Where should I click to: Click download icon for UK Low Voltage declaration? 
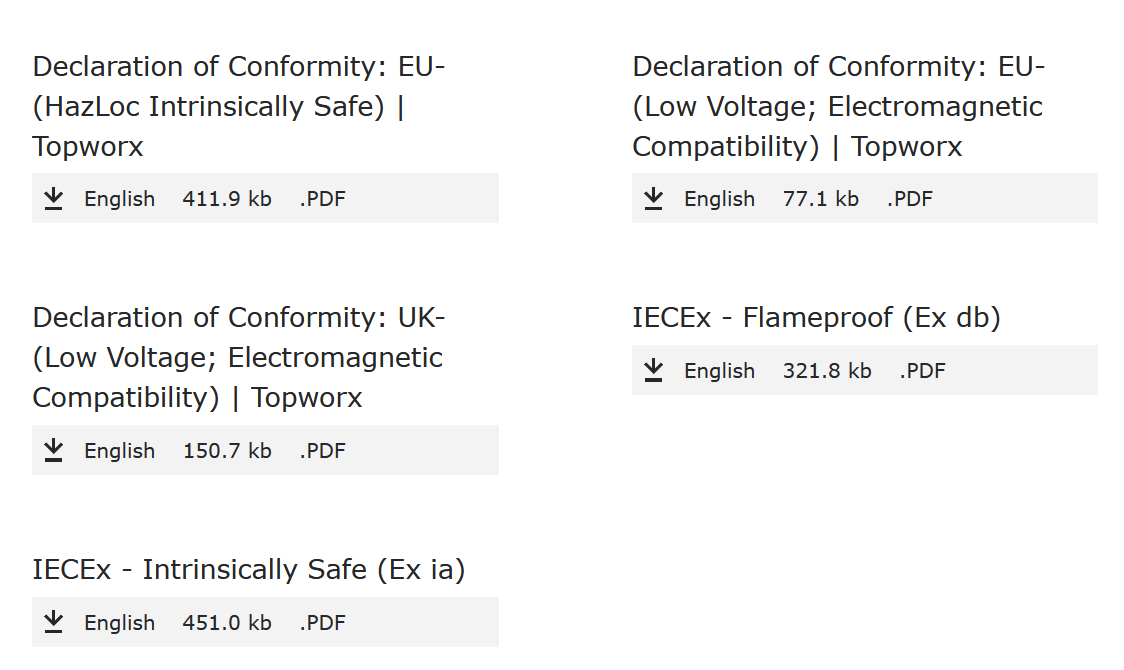[54, 451]
